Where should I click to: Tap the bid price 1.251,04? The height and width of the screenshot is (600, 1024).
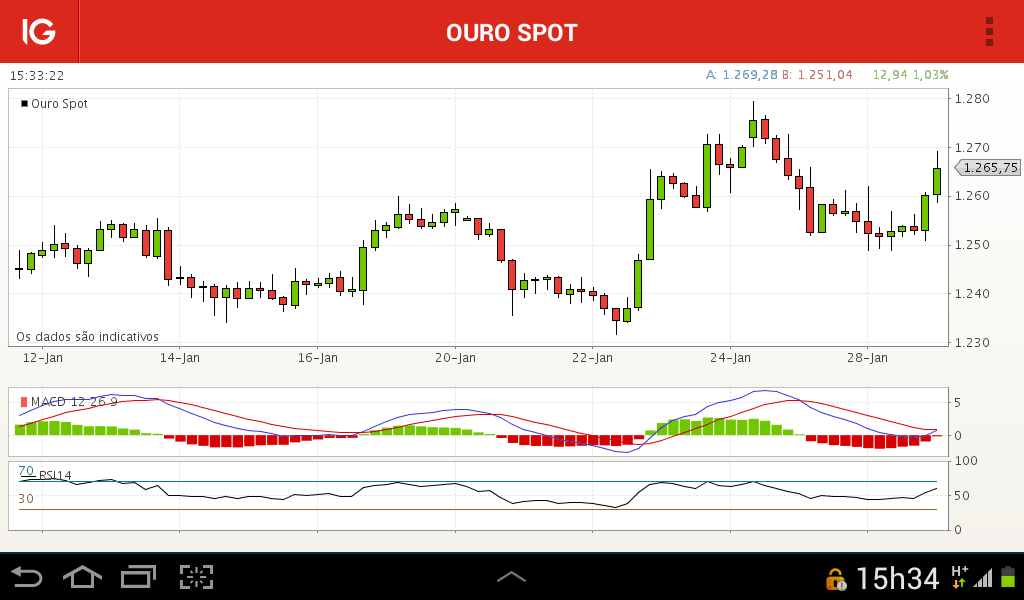(825, 75)
